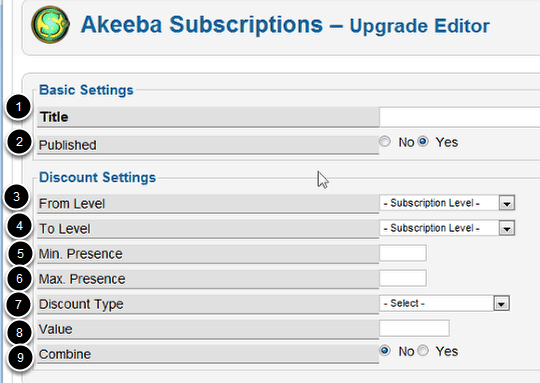Open the To Level subscription dropdown
This screenshot has width=540, height=383.
click(x=447, y=228)
